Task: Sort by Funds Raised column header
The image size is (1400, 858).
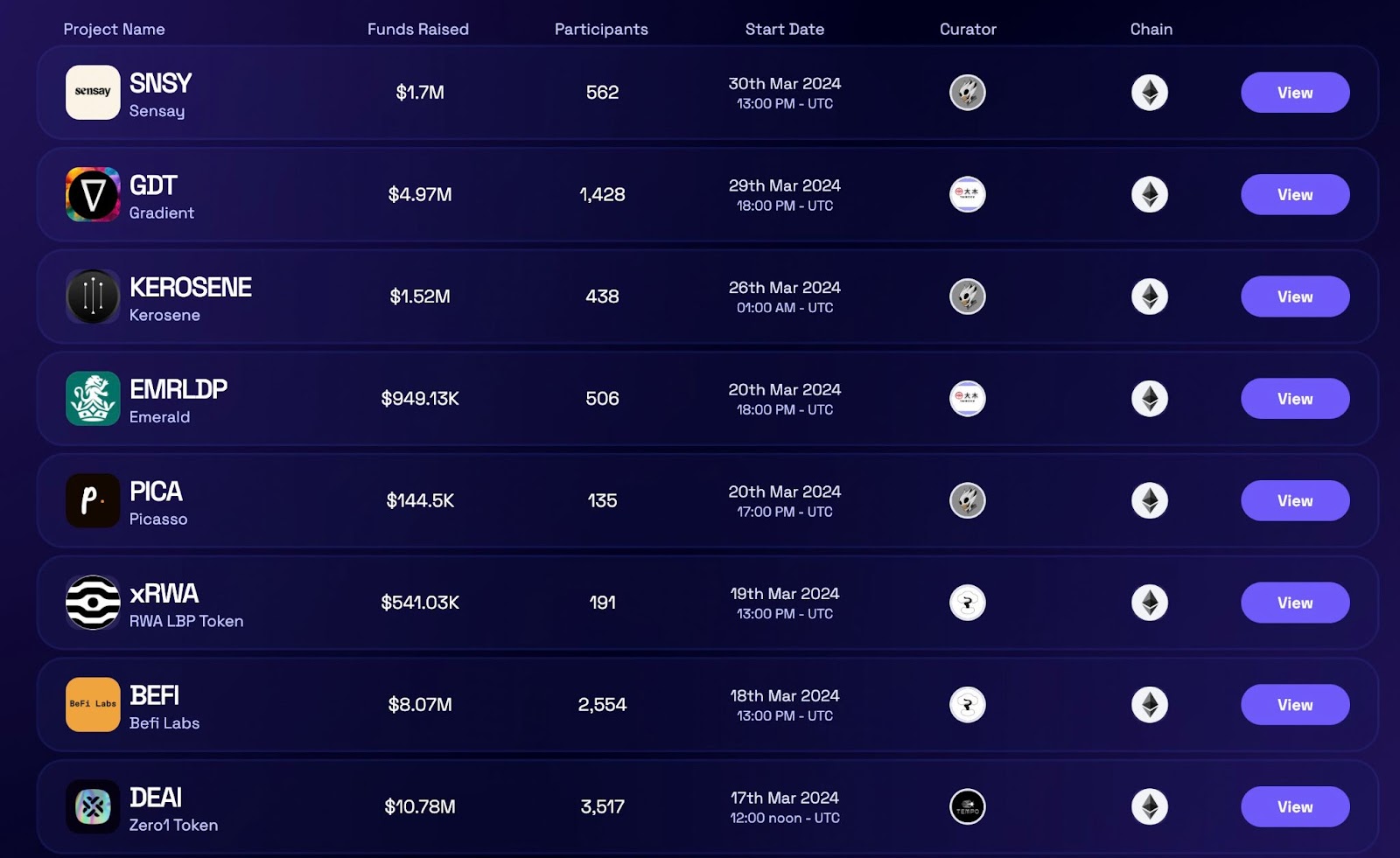Action: click(x=418, y=29)
